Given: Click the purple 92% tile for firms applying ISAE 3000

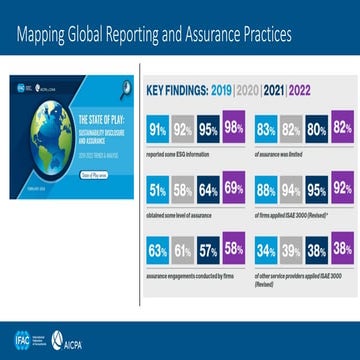Looking at the screenshot, I should pyautogui.click(x=343, y=187).
